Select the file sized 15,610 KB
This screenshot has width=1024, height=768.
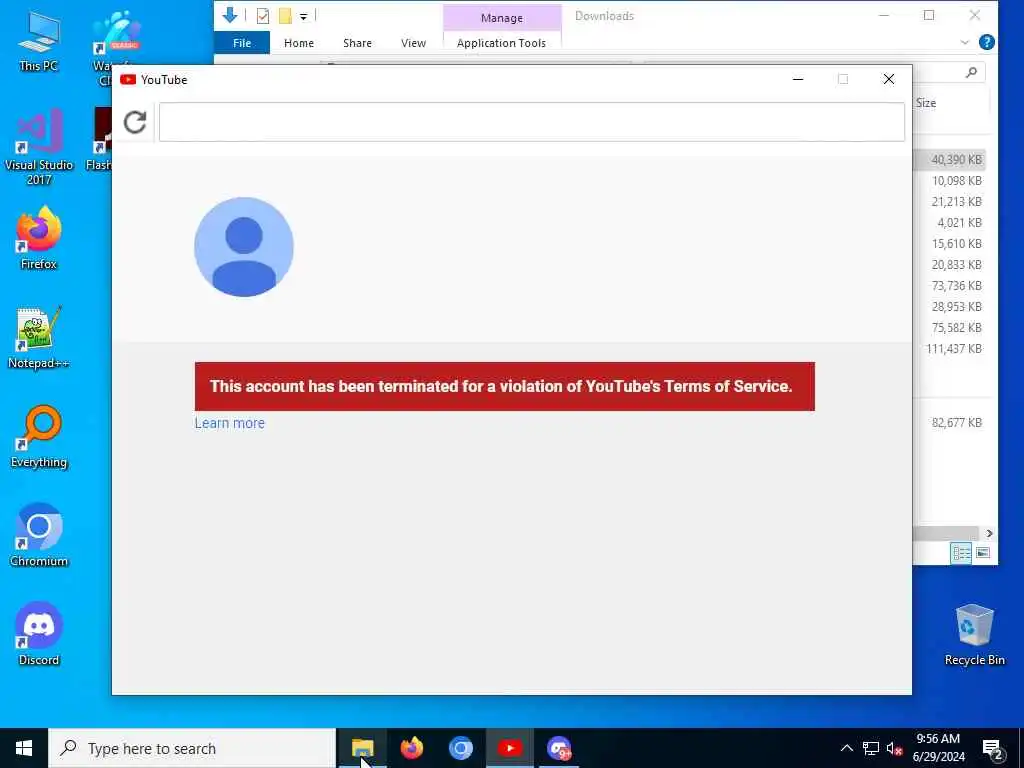pos(956,244)
